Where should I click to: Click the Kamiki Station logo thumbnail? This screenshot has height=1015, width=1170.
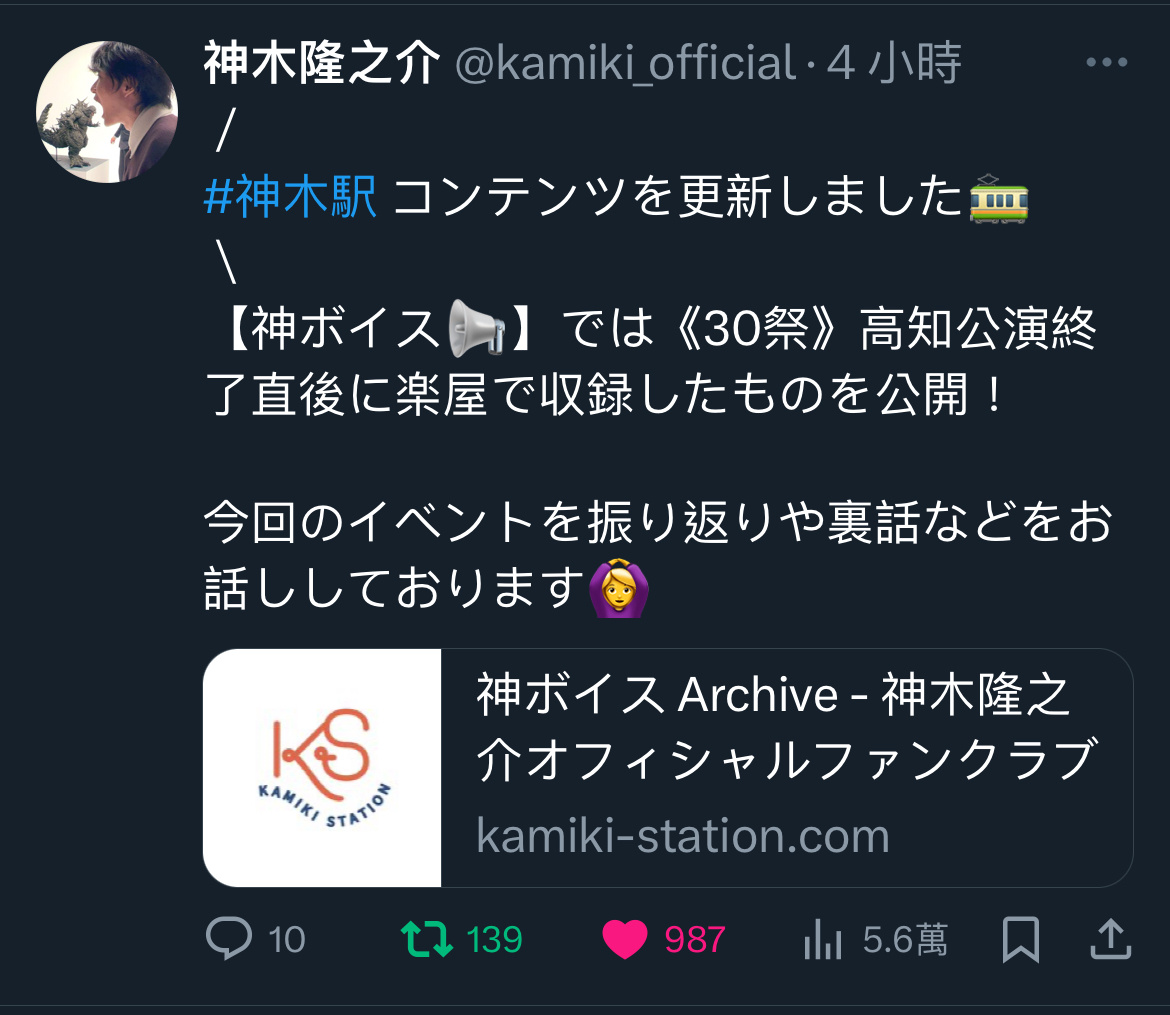(322, 768)
